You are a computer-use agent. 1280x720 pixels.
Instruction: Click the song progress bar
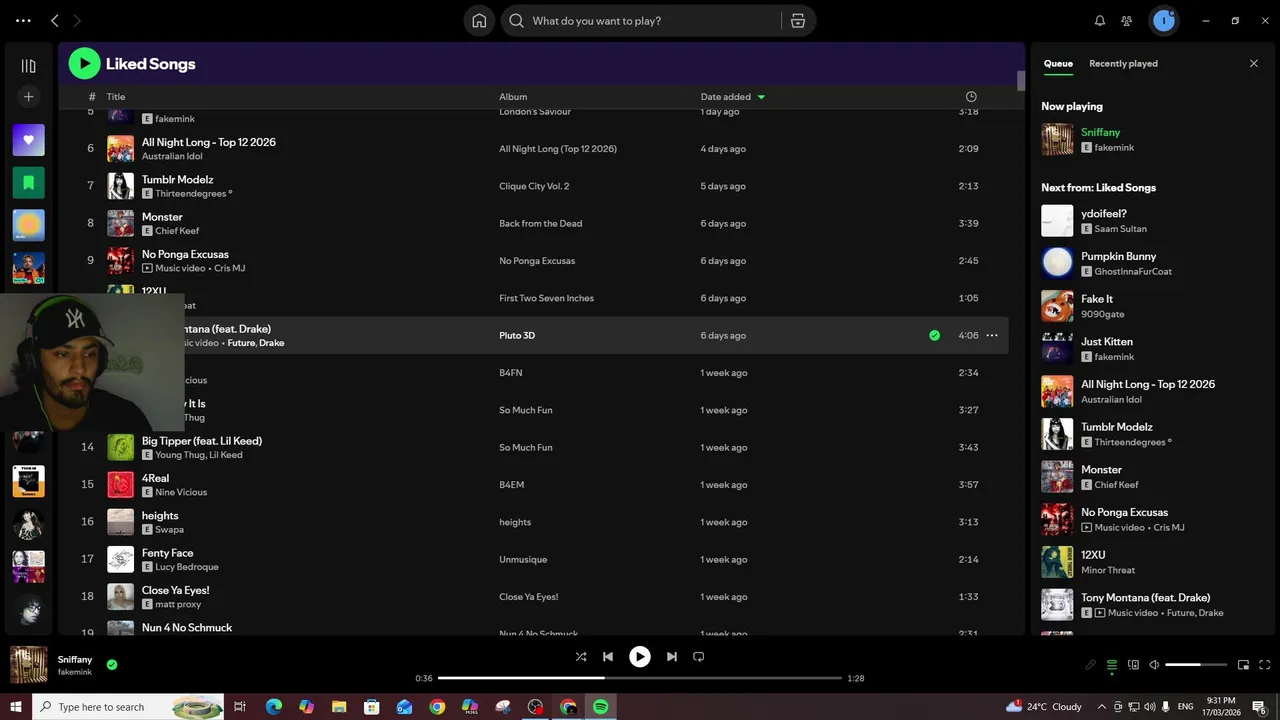click(x=640, y=678)
